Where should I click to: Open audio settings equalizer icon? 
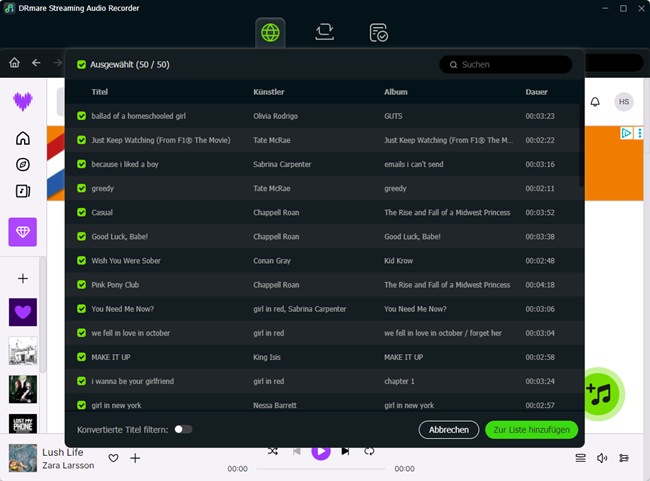[624, 458]
